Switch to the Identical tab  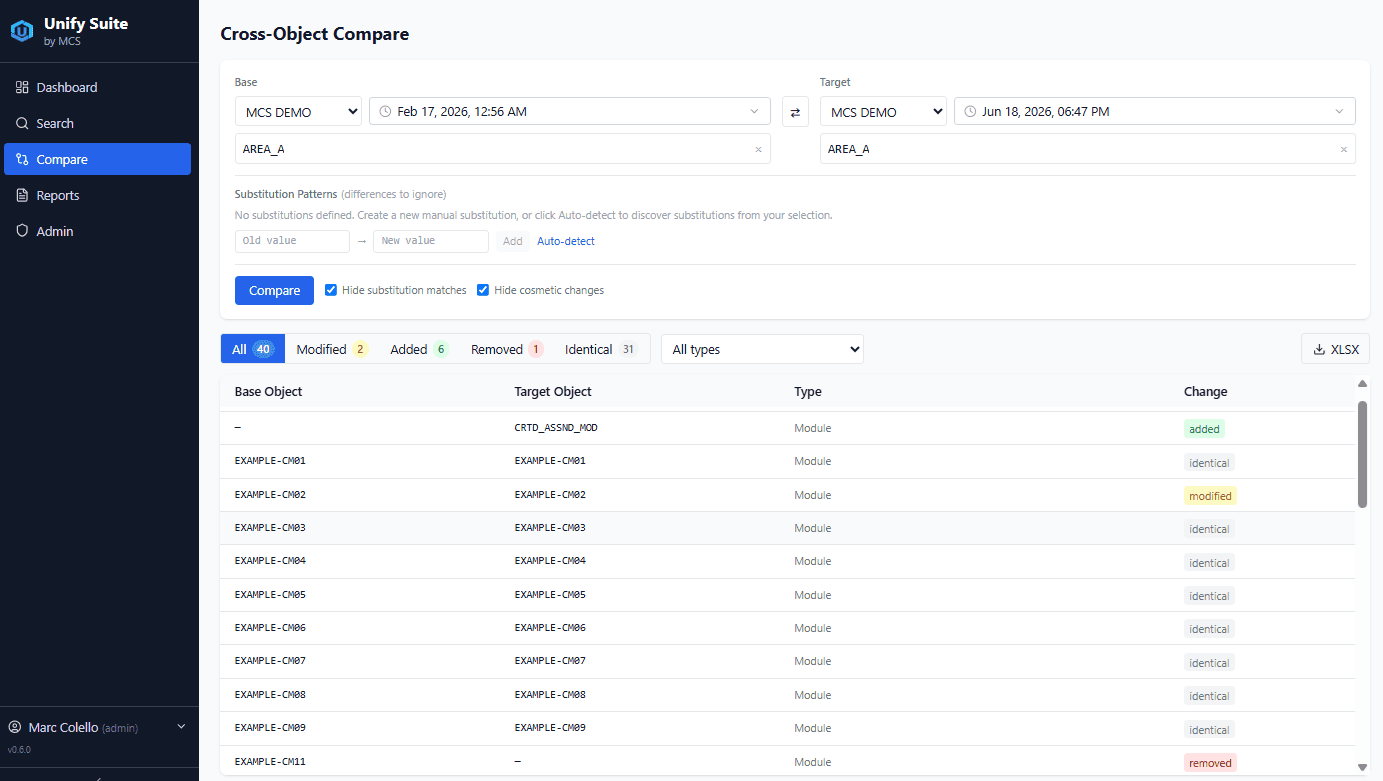pyautogui.click(x=601, y=349)
